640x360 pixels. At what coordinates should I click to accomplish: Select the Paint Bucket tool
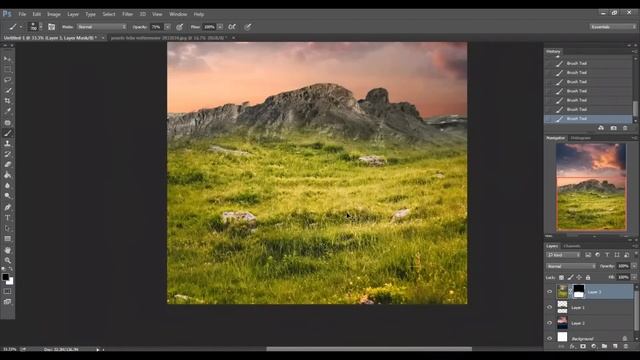(x=7, y=175)
